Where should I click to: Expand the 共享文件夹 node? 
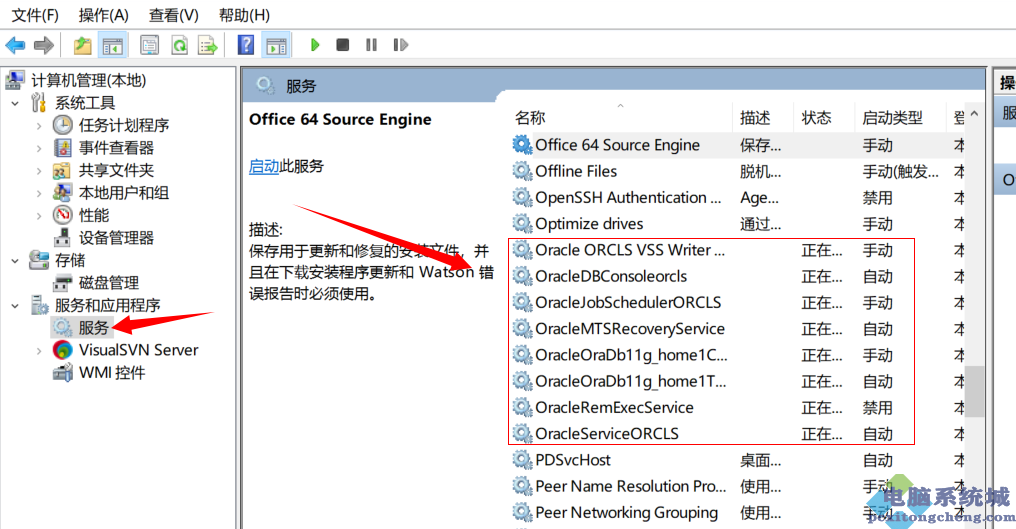(x=39, y=170)
